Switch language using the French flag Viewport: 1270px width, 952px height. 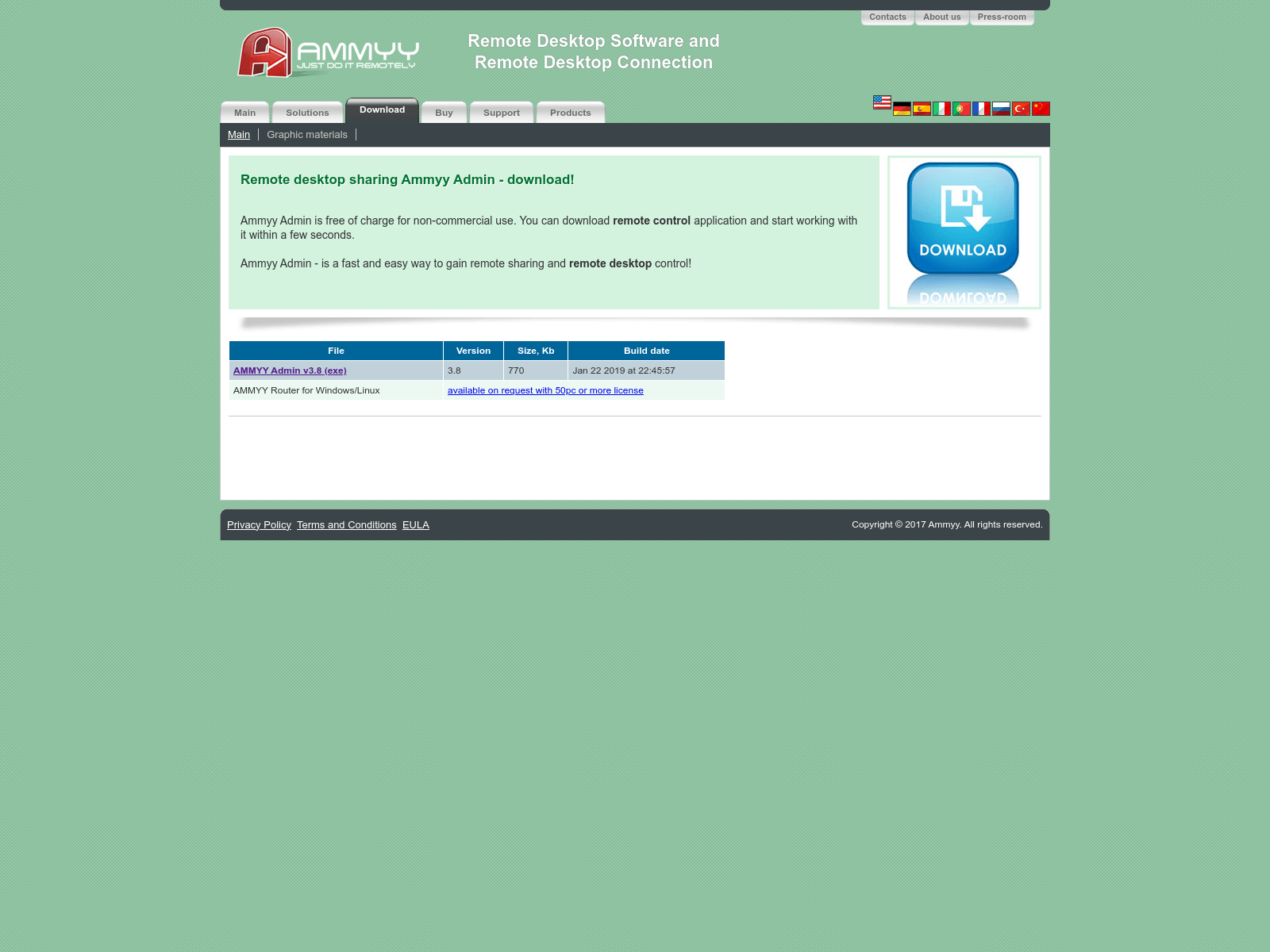coord(981,109)
